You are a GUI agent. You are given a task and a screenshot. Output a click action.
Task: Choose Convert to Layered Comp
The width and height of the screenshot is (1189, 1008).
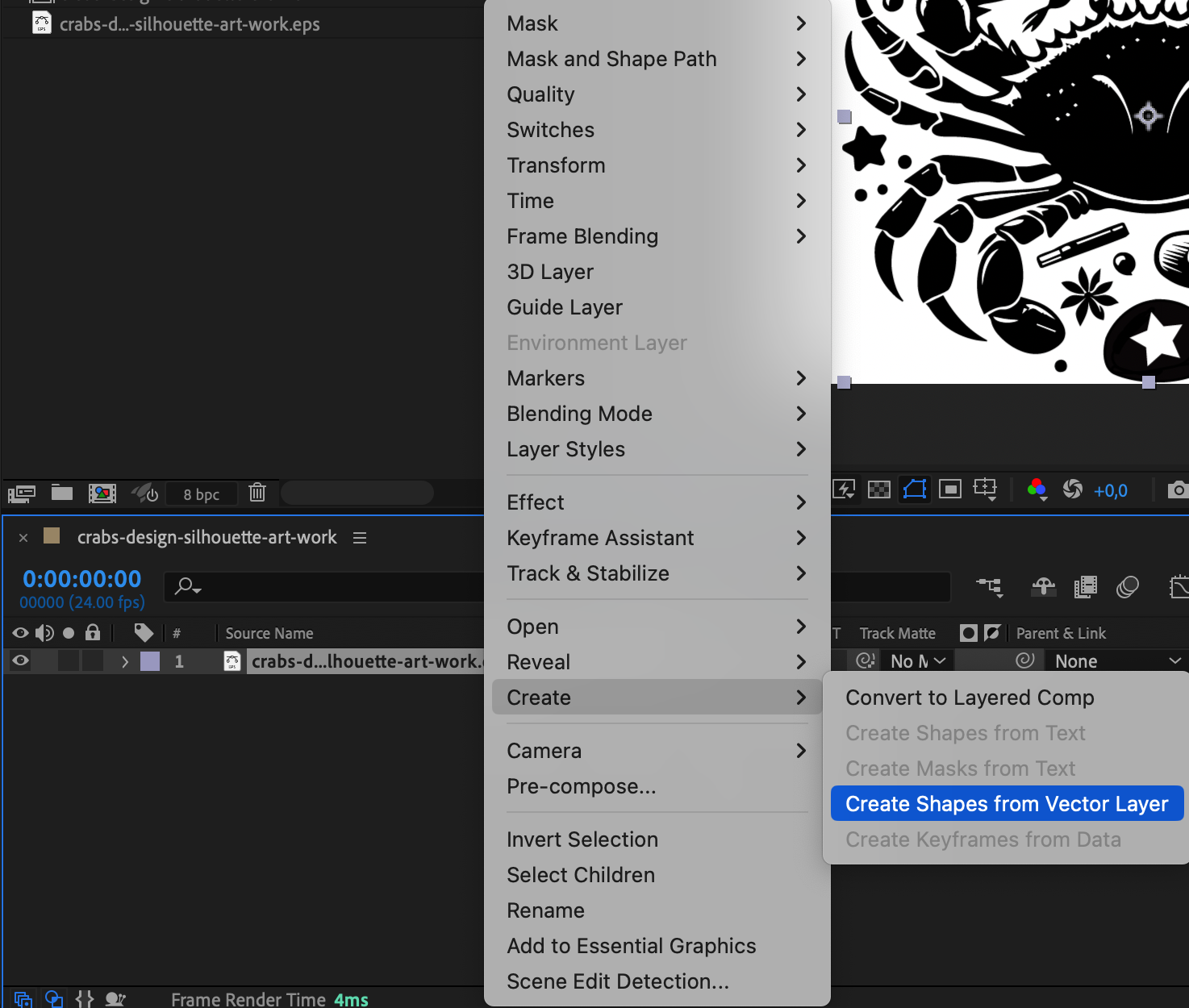1007,698
